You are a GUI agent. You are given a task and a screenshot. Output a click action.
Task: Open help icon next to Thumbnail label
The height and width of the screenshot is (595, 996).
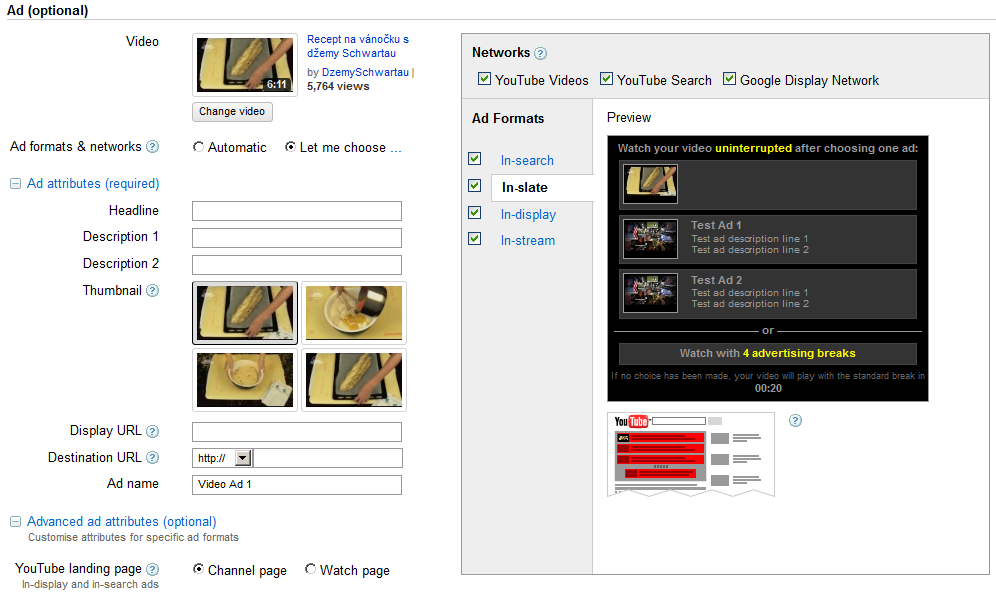point(153,291)
